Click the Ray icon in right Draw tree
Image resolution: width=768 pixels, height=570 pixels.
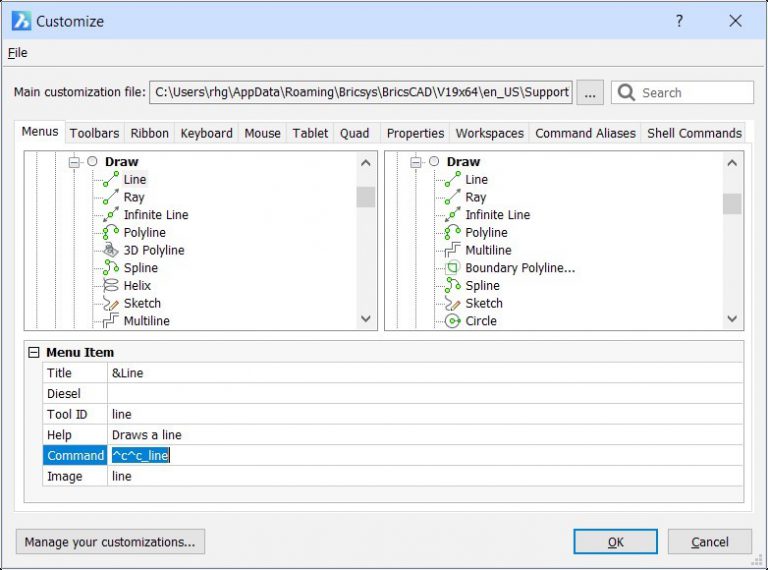(x=453, y=197)
